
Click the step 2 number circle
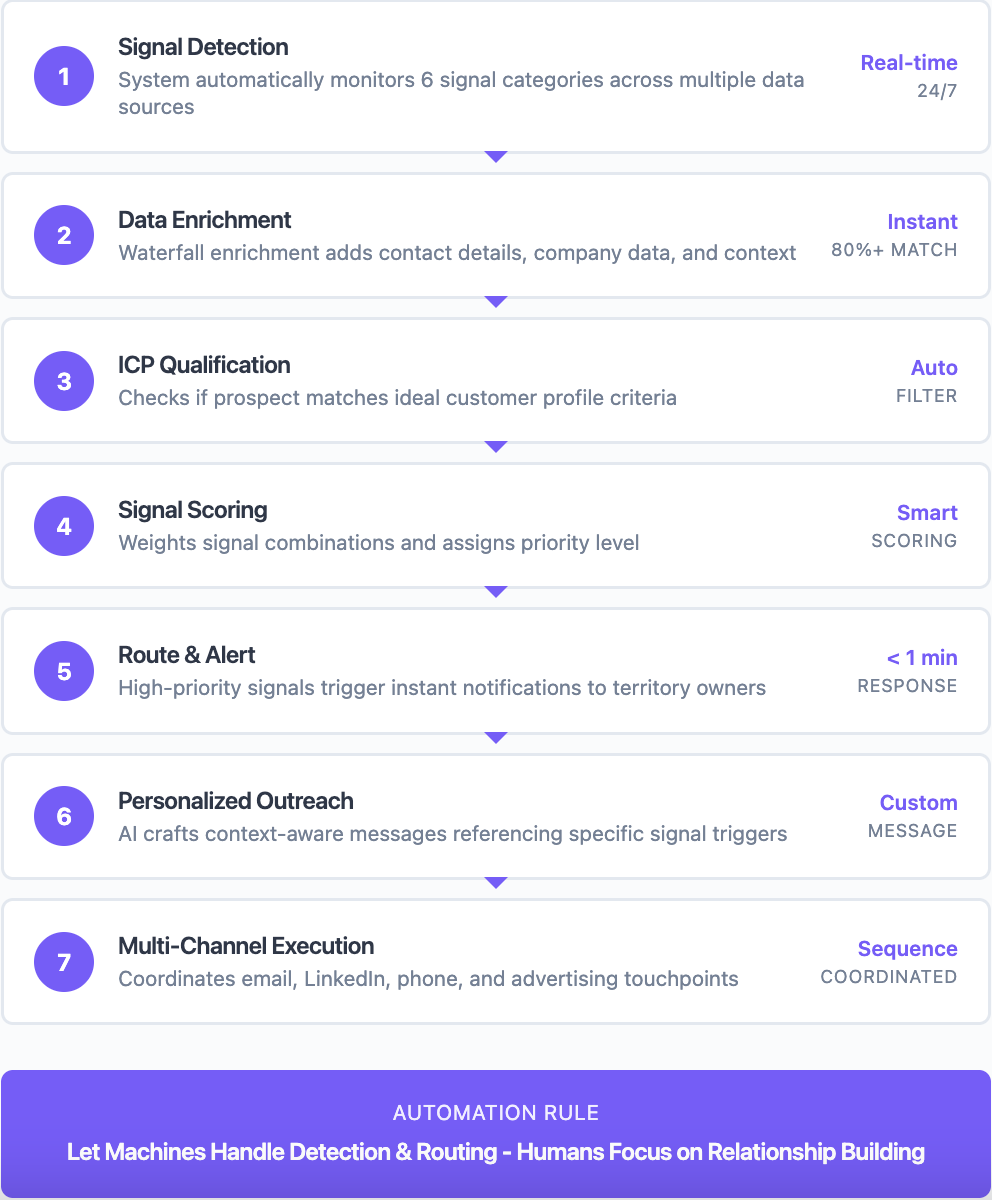point(64,236)
